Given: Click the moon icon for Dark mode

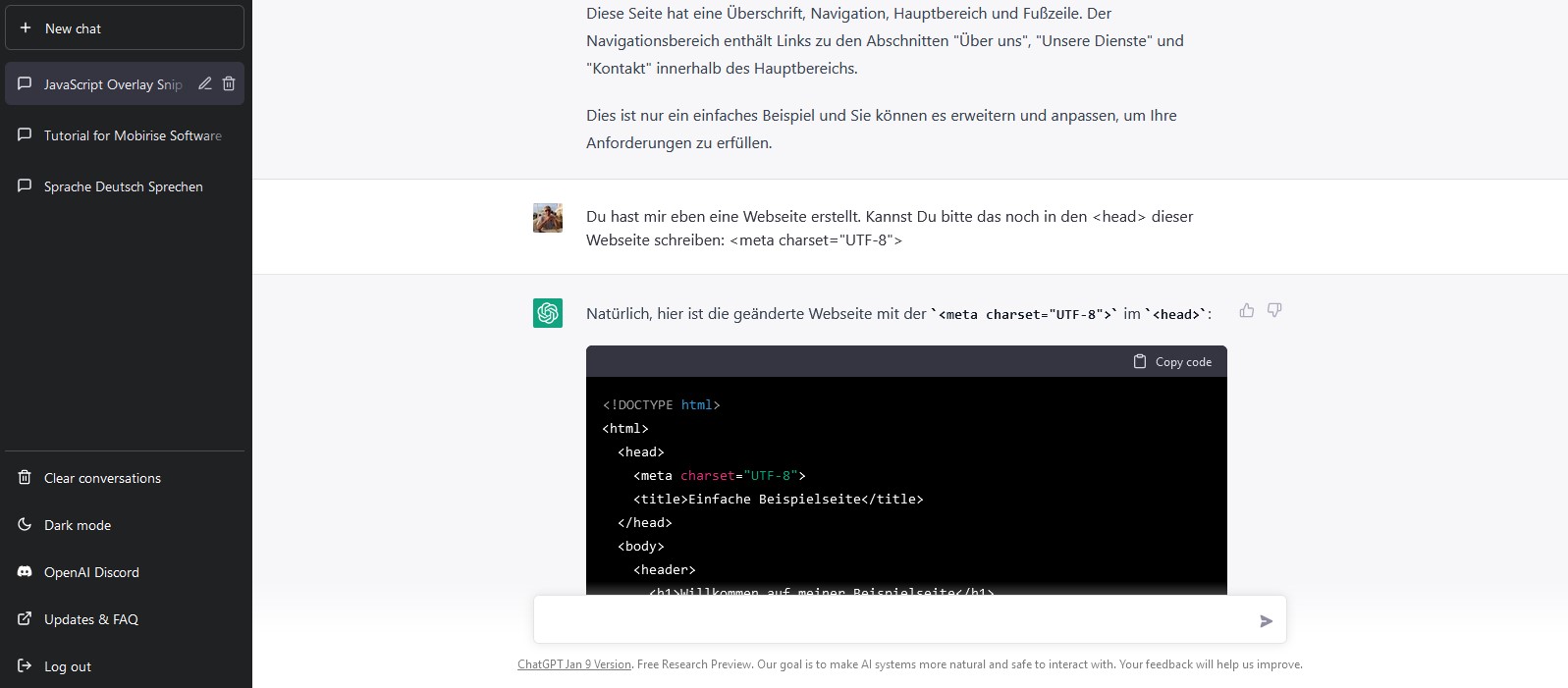Looking at the screenshot, I should [25, 524].
